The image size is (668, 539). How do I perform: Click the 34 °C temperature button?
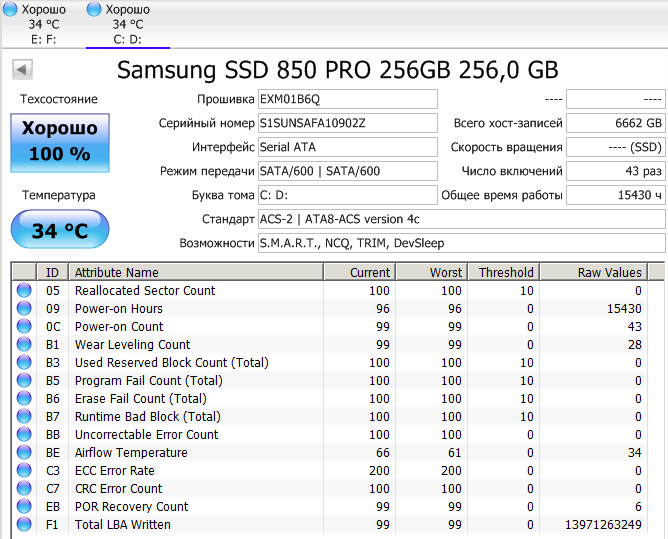point(60,229)
